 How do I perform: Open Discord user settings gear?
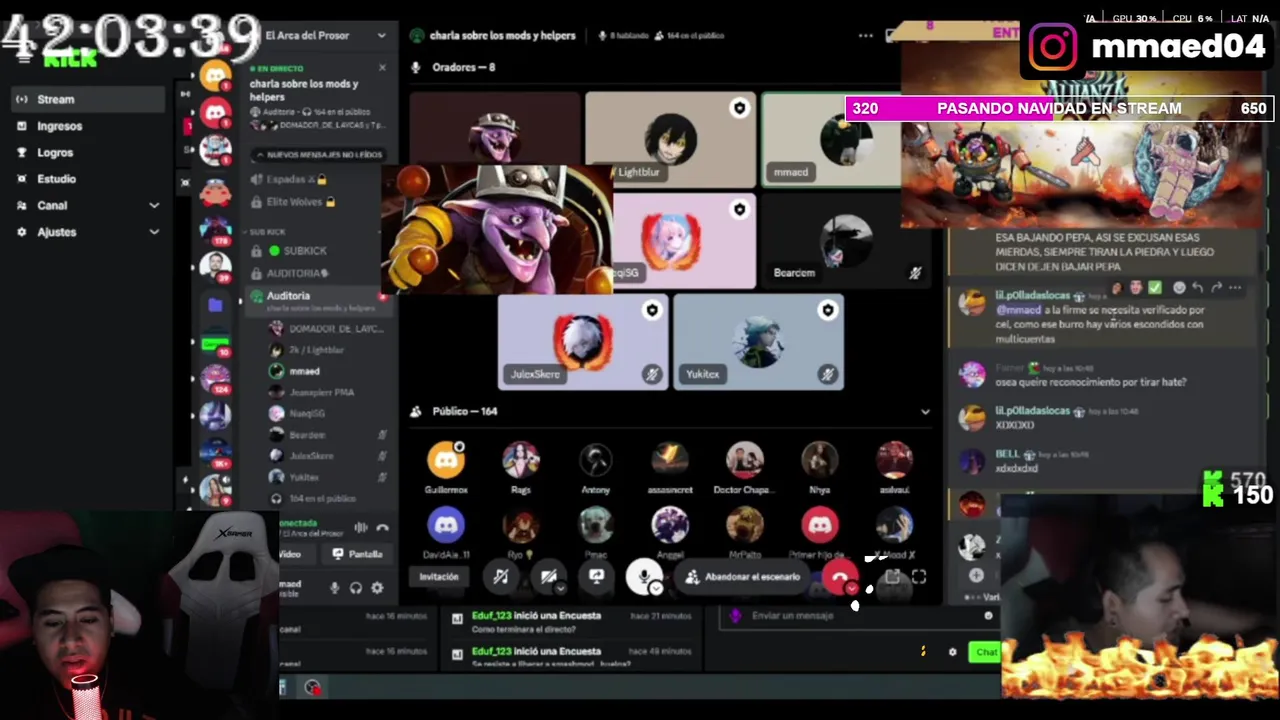(377, 588)
